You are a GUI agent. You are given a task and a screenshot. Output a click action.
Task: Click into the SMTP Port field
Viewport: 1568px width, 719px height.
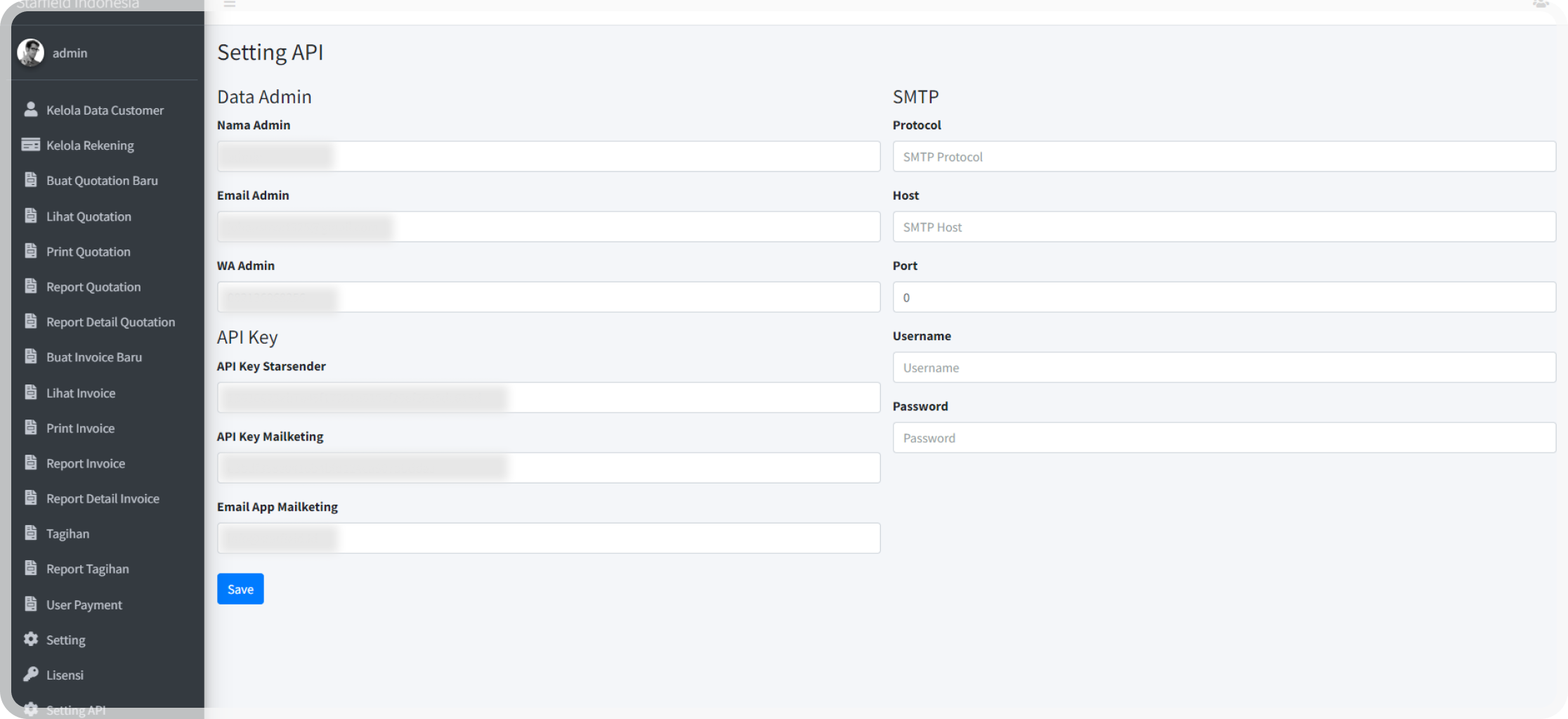point(1224,297)
